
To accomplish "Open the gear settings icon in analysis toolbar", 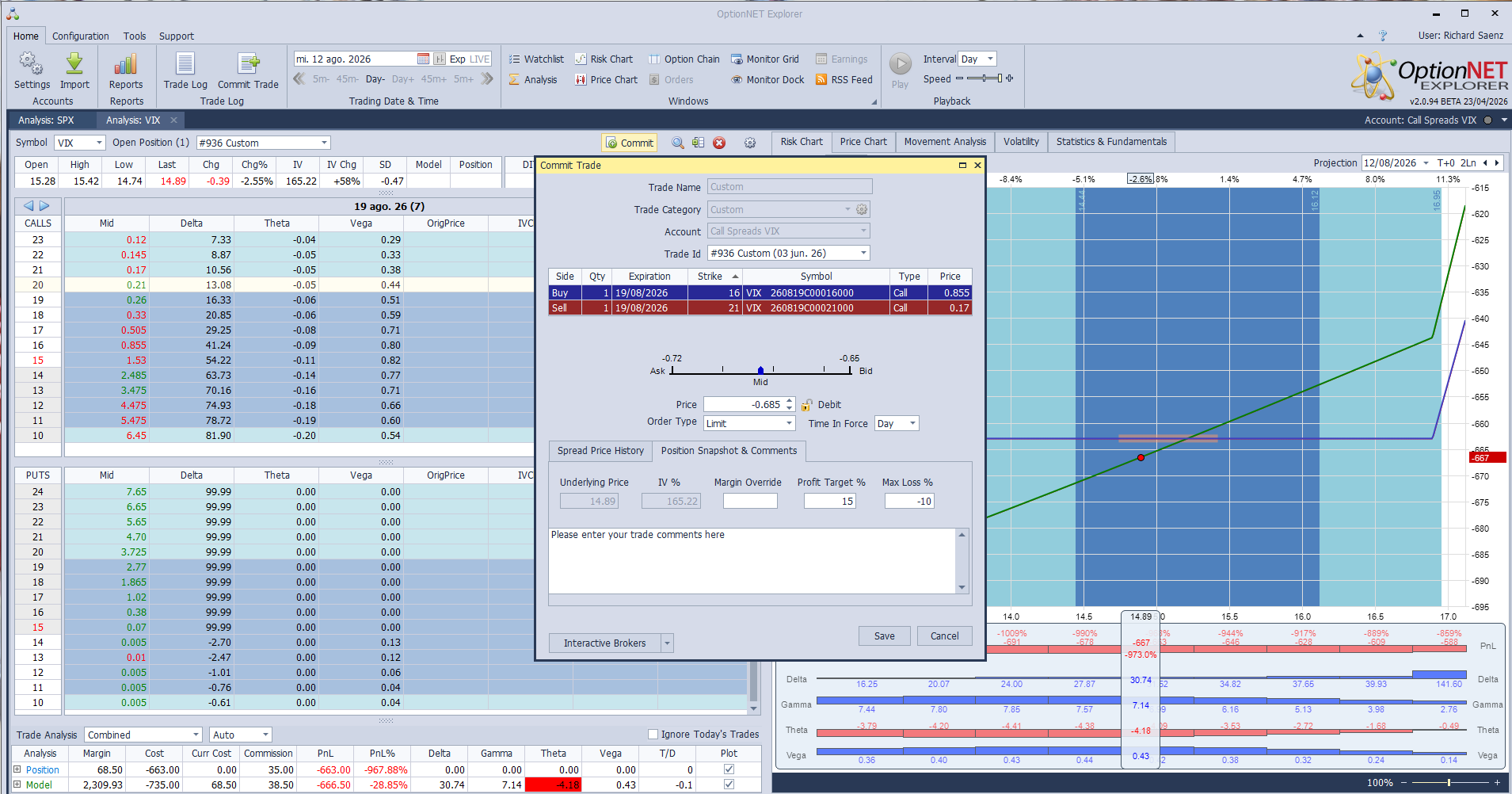I will point(750,143).
